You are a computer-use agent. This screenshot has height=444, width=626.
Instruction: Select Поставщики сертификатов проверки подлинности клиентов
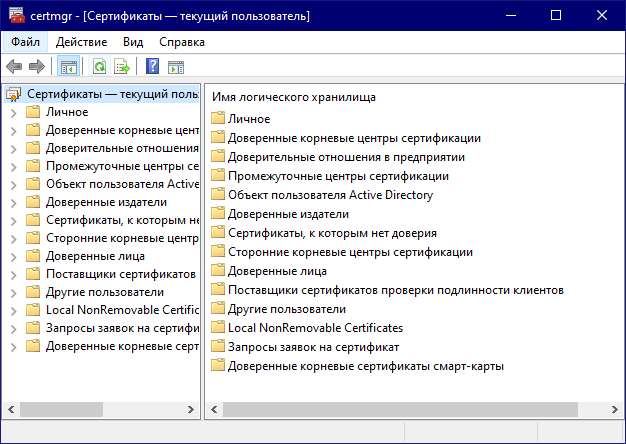click(396, 290)
